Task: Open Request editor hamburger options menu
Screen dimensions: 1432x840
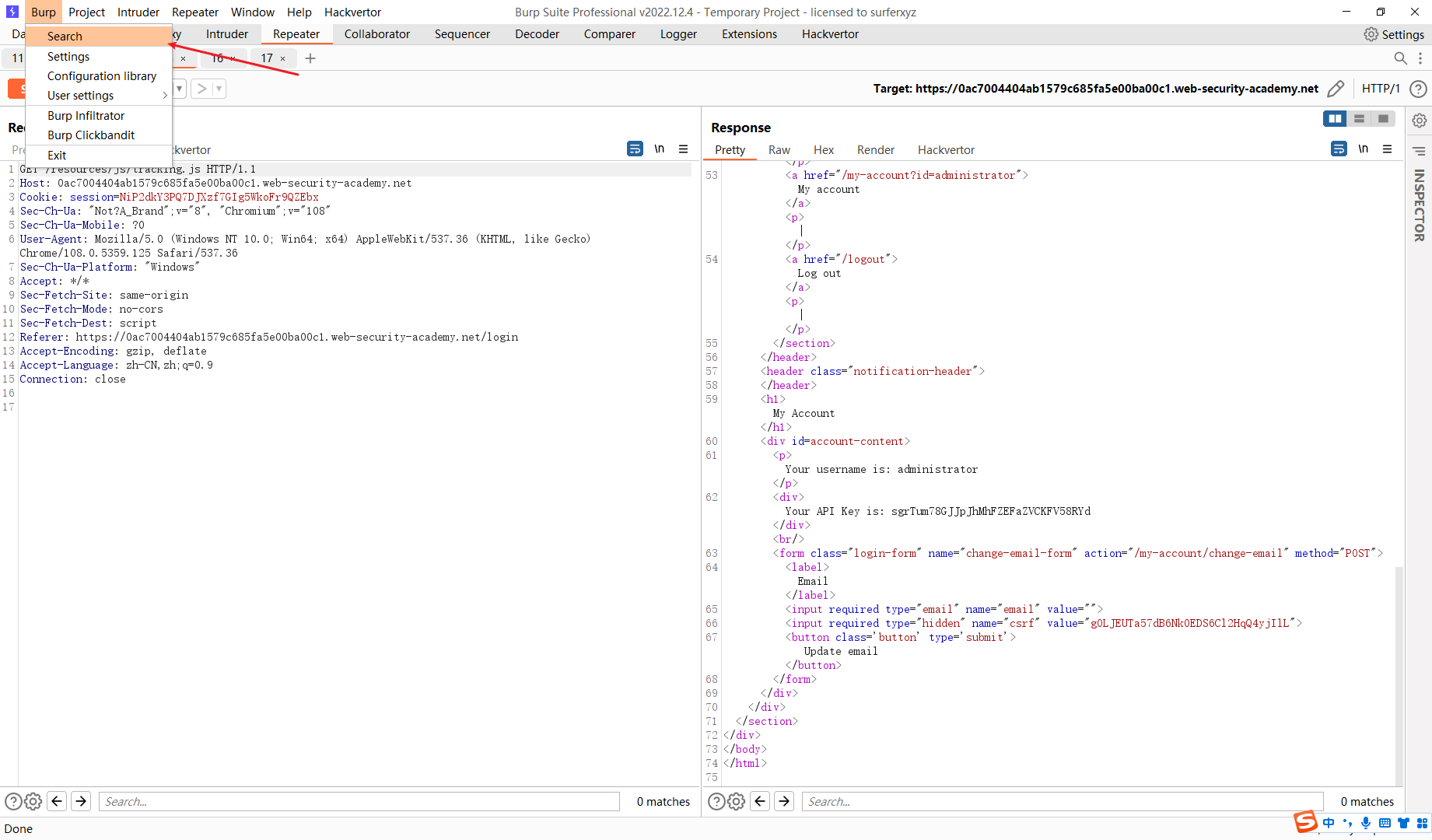Action: tap(684, 149)
